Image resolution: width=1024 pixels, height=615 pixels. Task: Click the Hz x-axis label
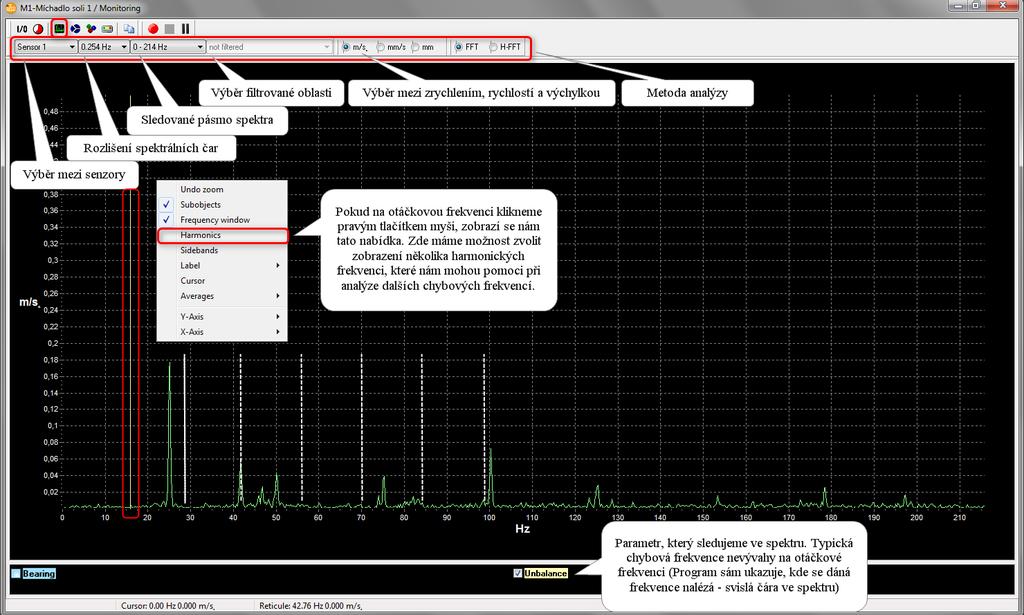tap(522, 528)
